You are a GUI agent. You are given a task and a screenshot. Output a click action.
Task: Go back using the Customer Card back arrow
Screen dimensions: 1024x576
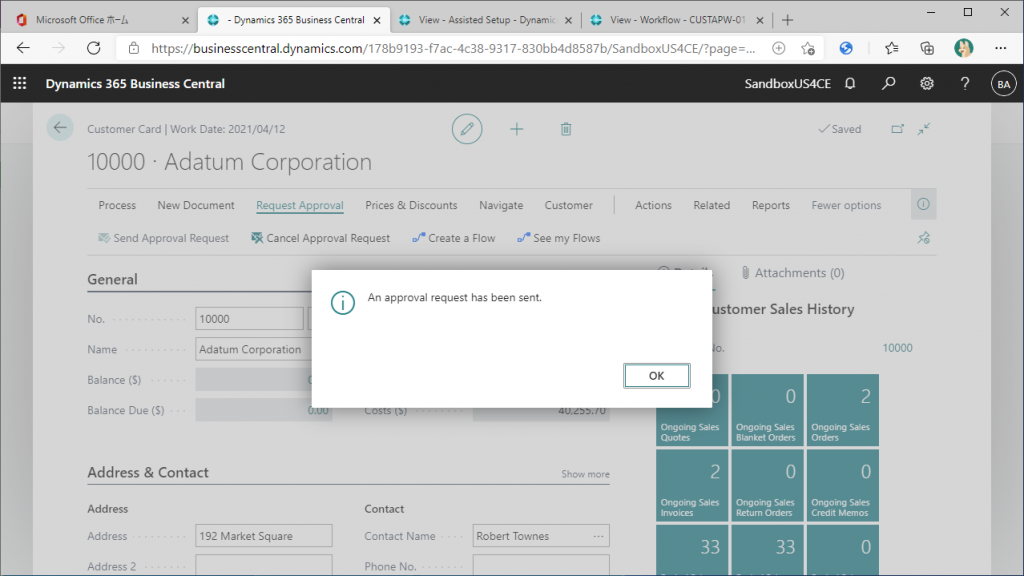click(x=60, y=128)
